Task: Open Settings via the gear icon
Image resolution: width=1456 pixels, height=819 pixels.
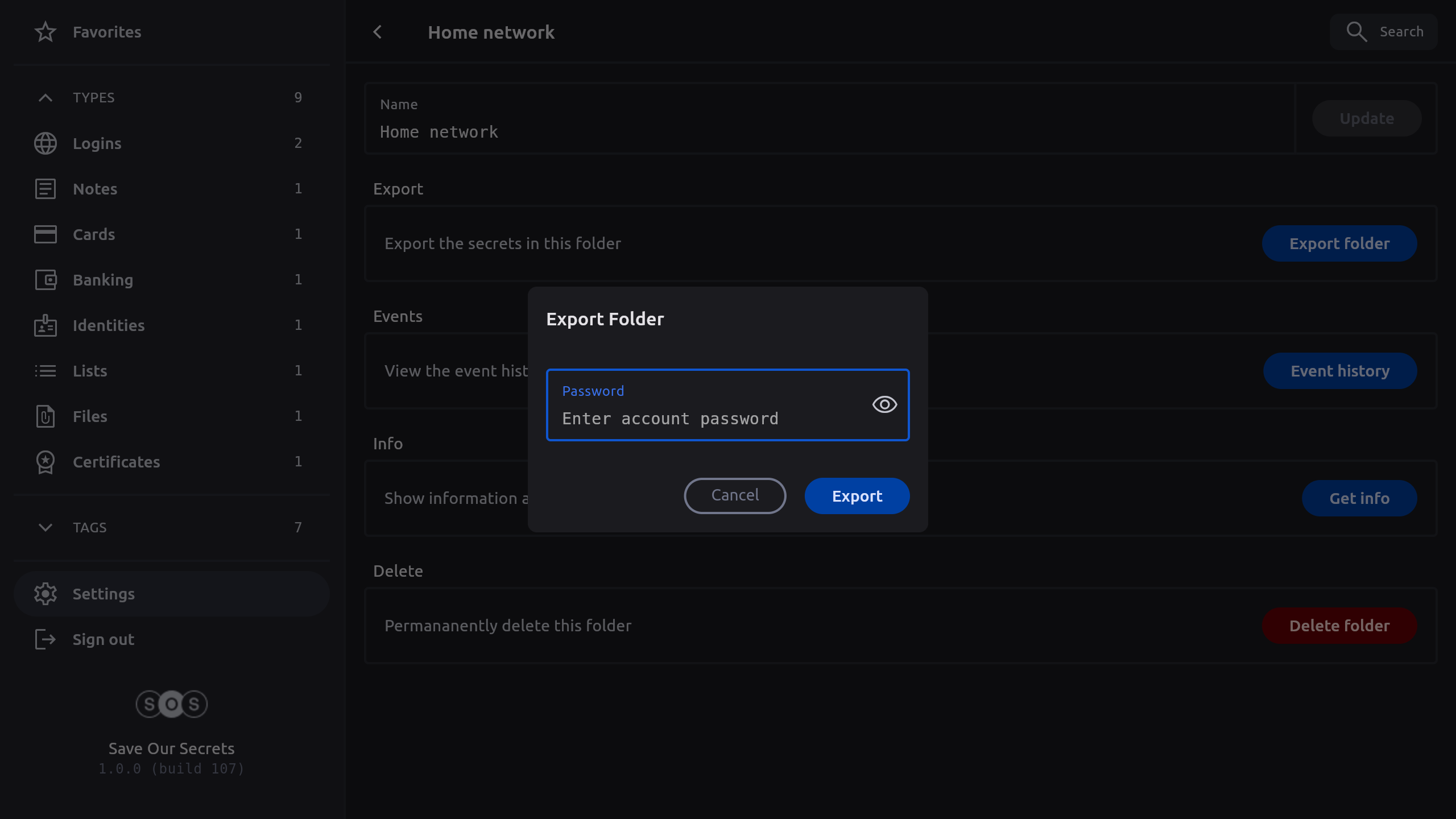Action: coord(45,594)
